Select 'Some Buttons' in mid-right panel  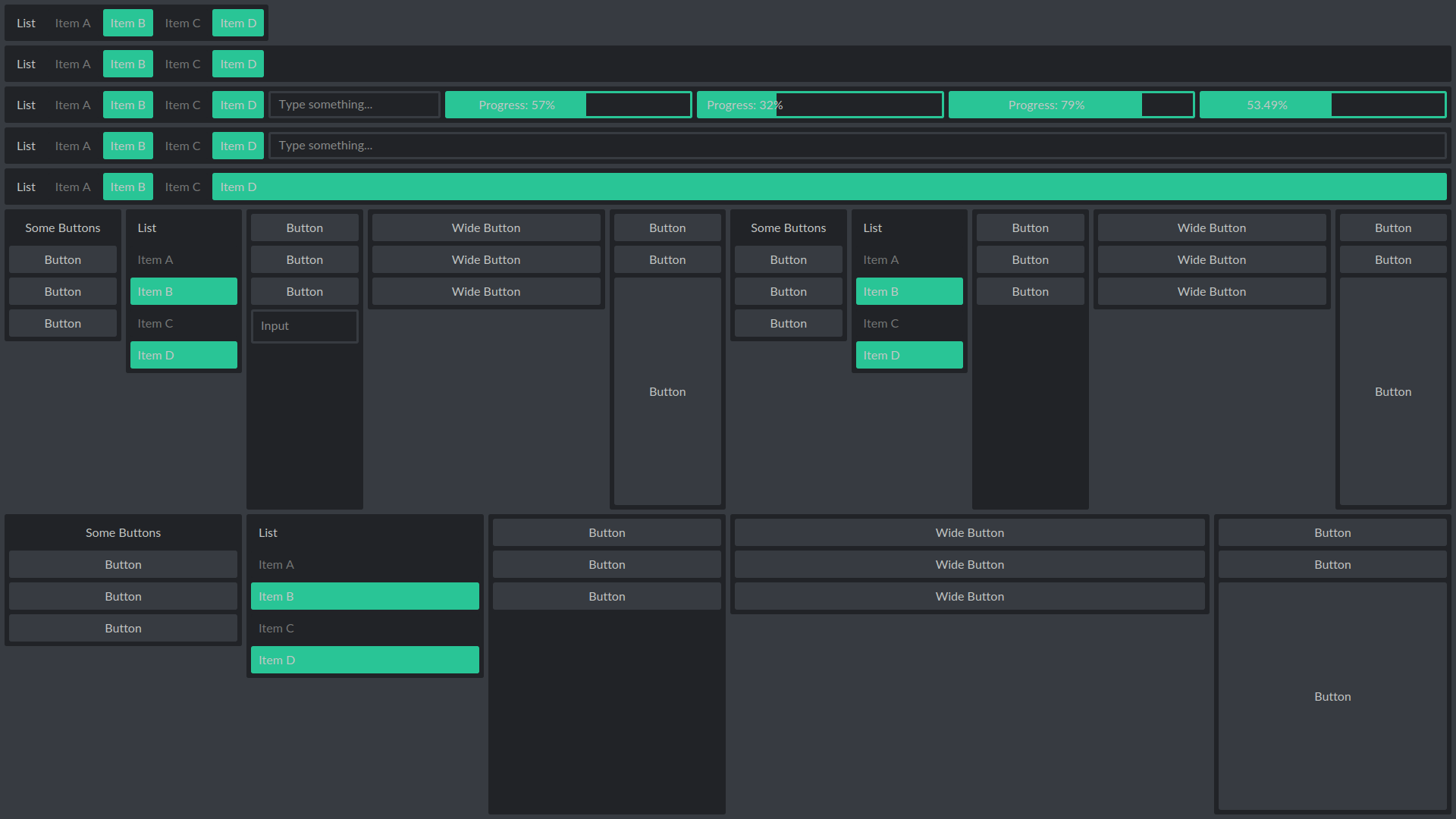click(788, 227)
